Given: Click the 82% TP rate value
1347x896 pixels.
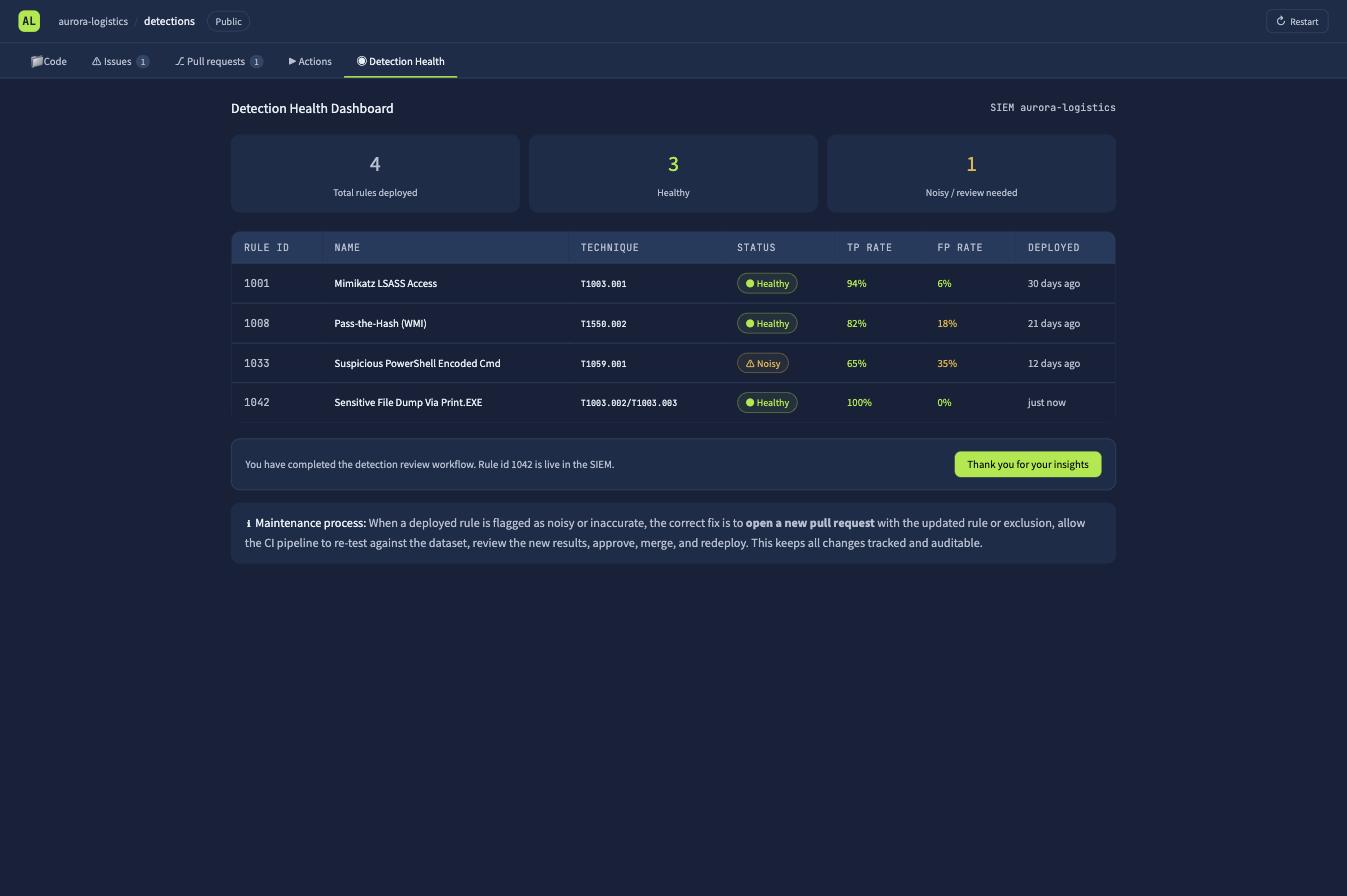Looking at the screenshot, I should [x=857, y=324].
